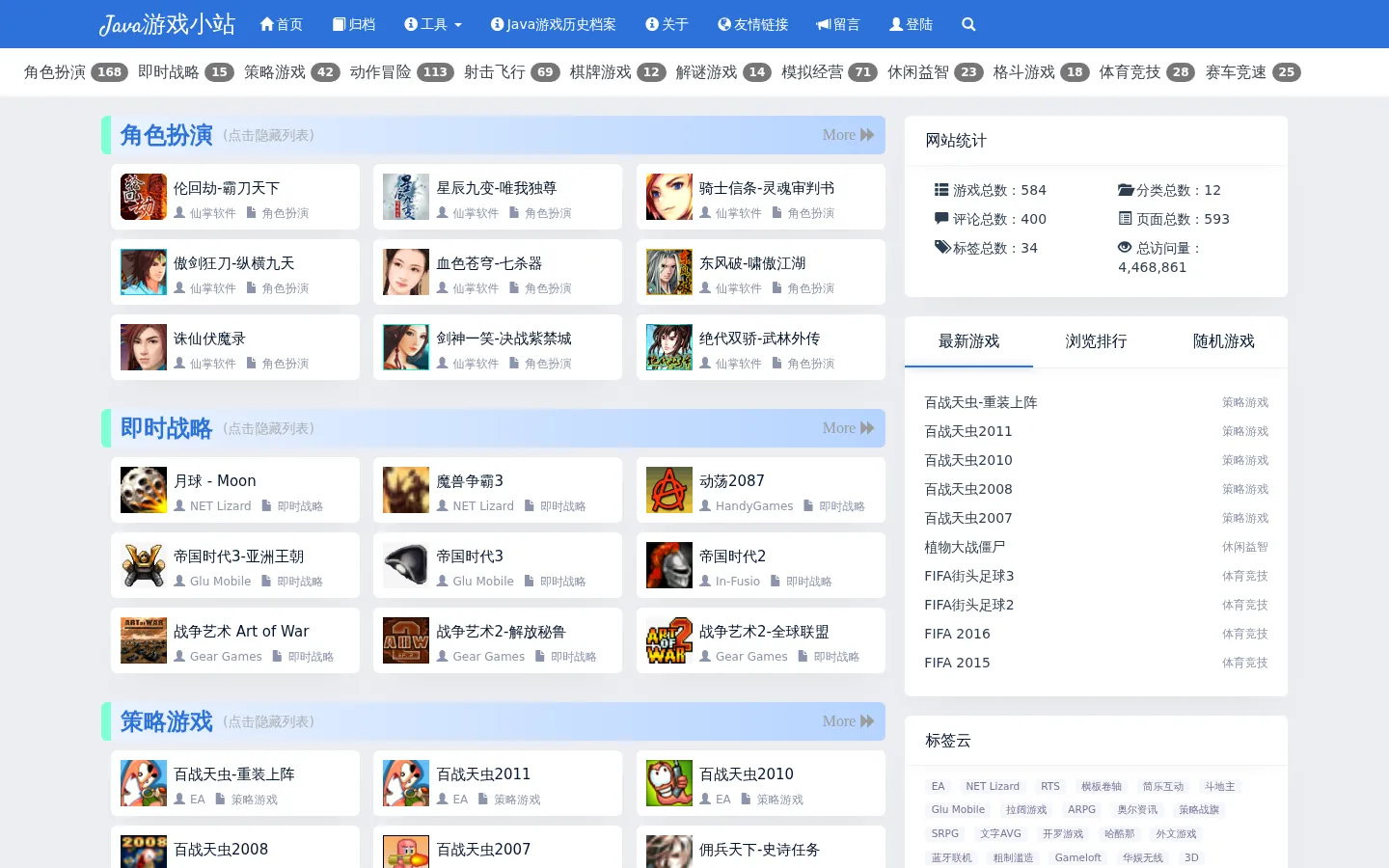Open the 帝国时代2 game icon
1389x868 pixels.
point(669,565)
